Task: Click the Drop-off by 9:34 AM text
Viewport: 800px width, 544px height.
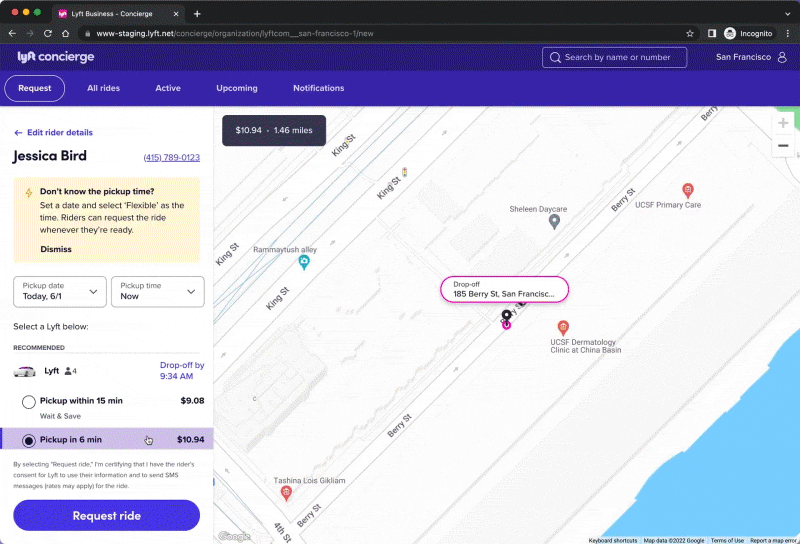Action: (x=182, y=371)
